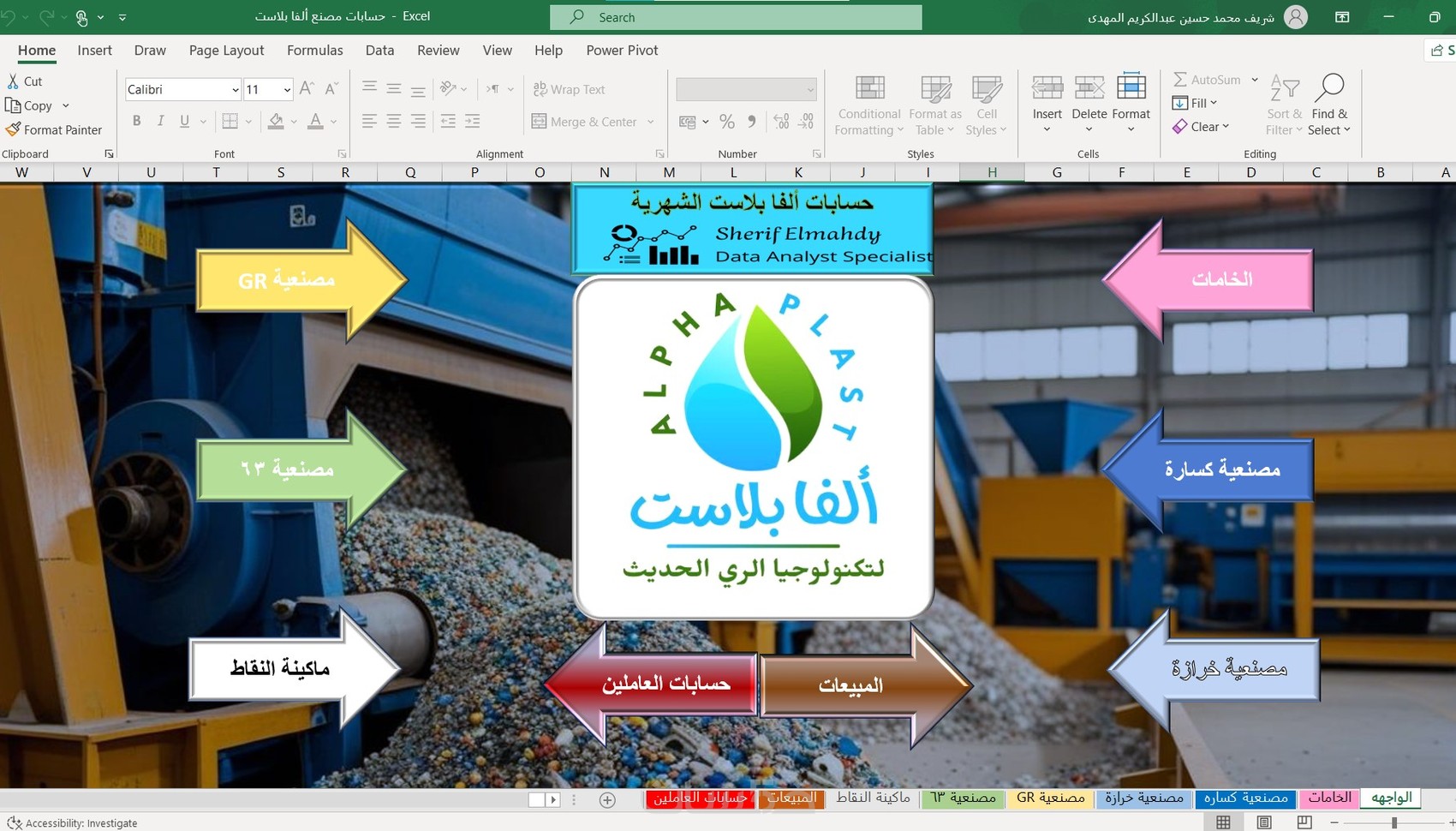The height and width of the screenshot is (831, 1456).
Task: Expand the AutoSum dropdown arrow
Action: [x=1255, y=80]
